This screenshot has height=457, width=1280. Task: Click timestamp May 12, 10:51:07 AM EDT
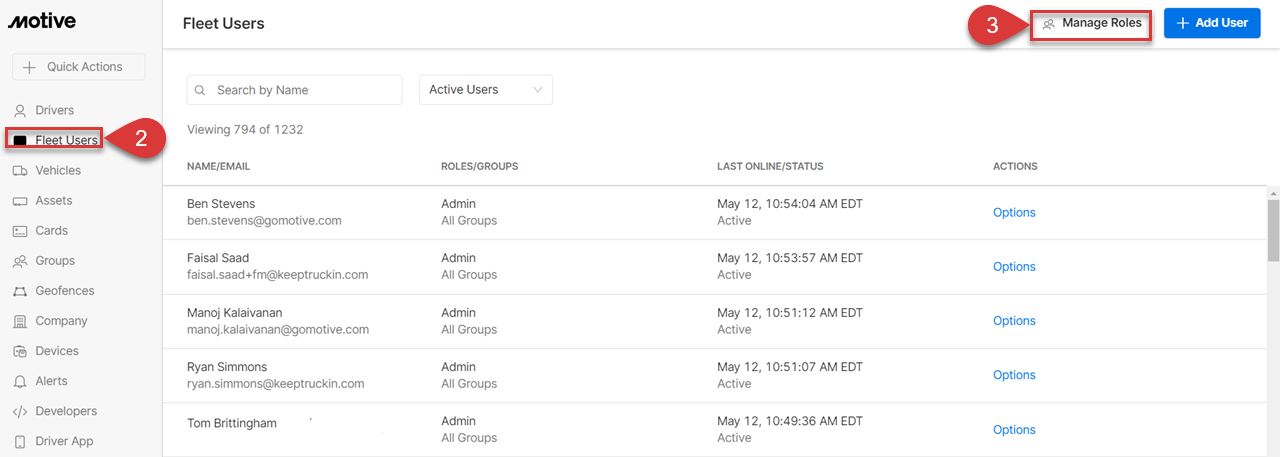790,367
